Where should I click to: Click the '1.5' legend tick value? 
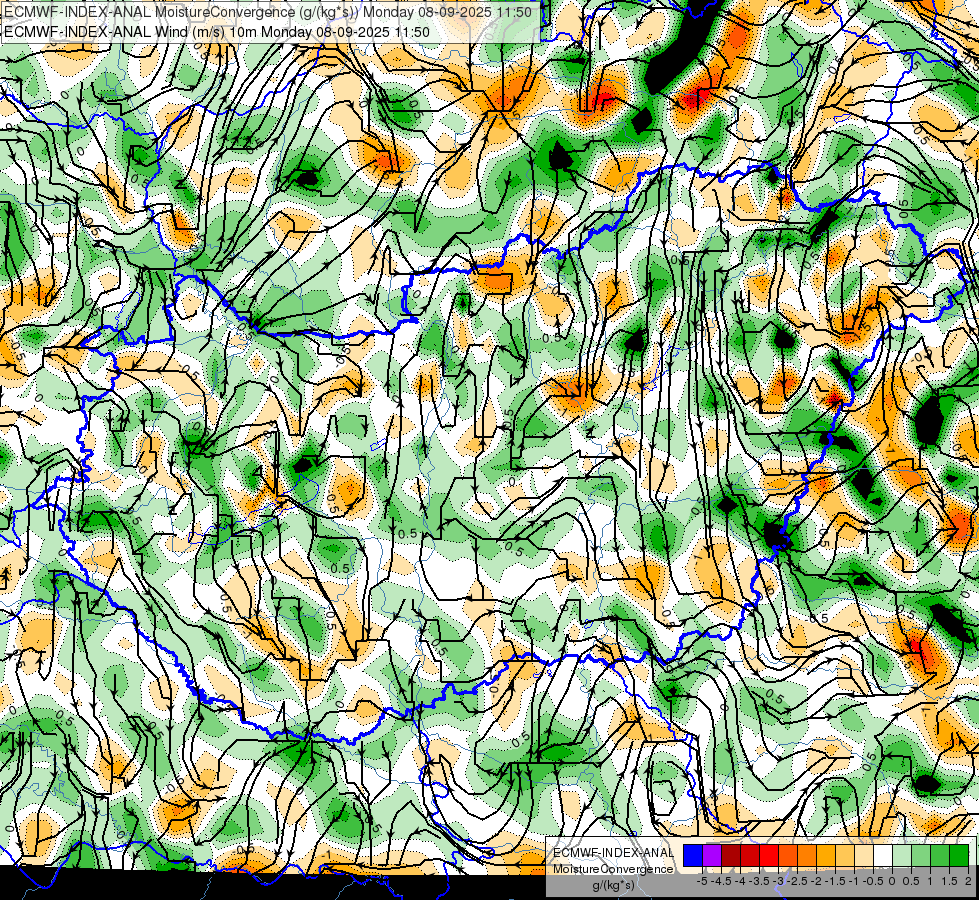pos(948,881)
